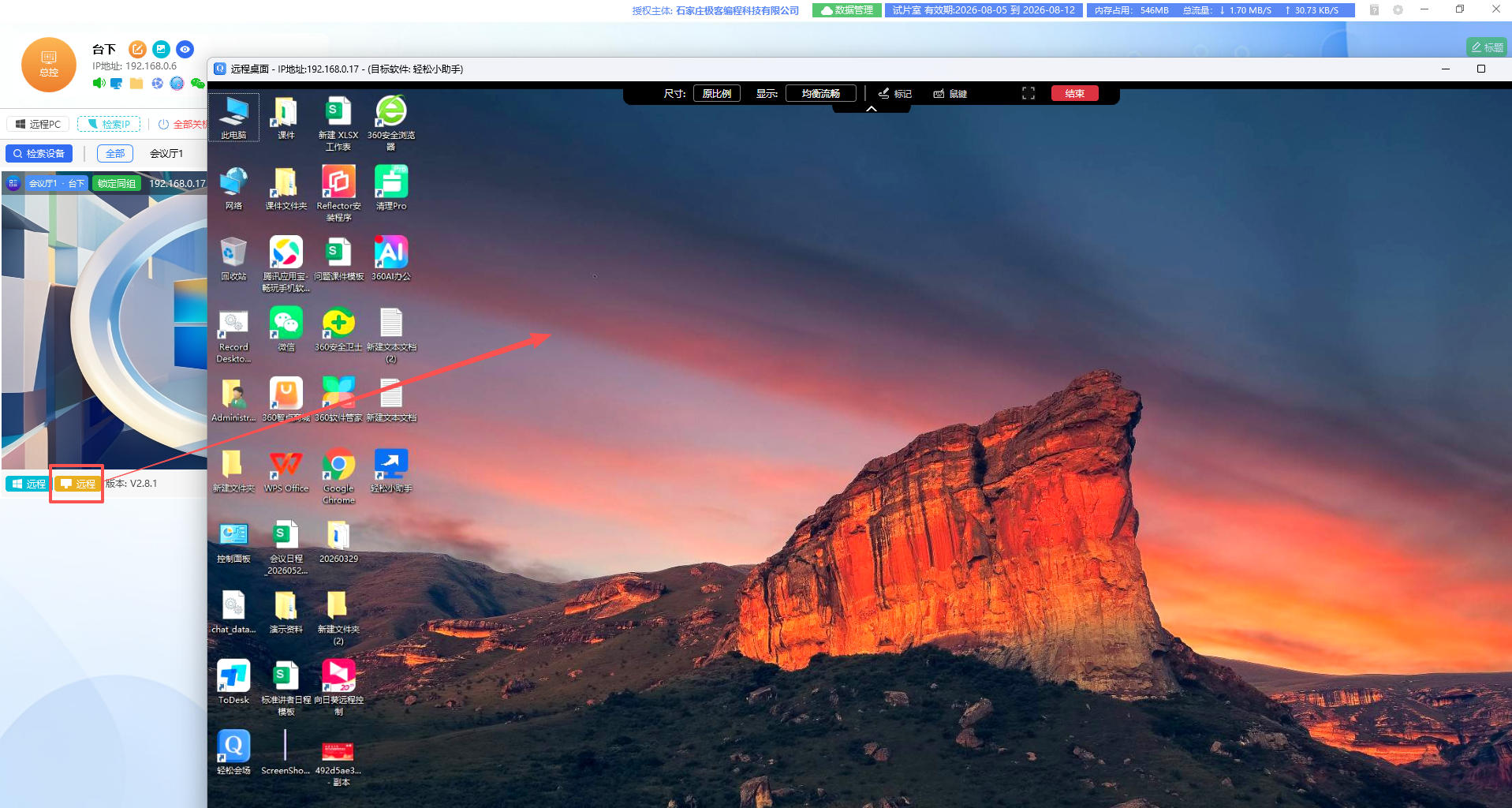Click the 检索IP button
Image resolution: width=1512 pixels, height=808 pixels.
[x=109, y=124]
